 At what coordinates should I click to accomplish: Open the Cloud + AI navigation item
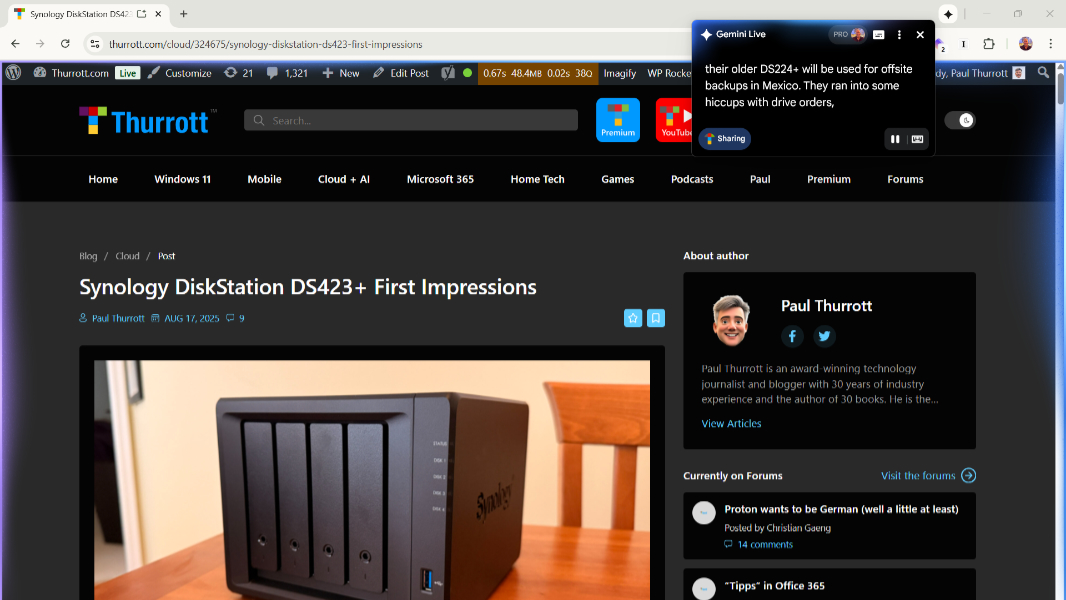click(343, 179)
